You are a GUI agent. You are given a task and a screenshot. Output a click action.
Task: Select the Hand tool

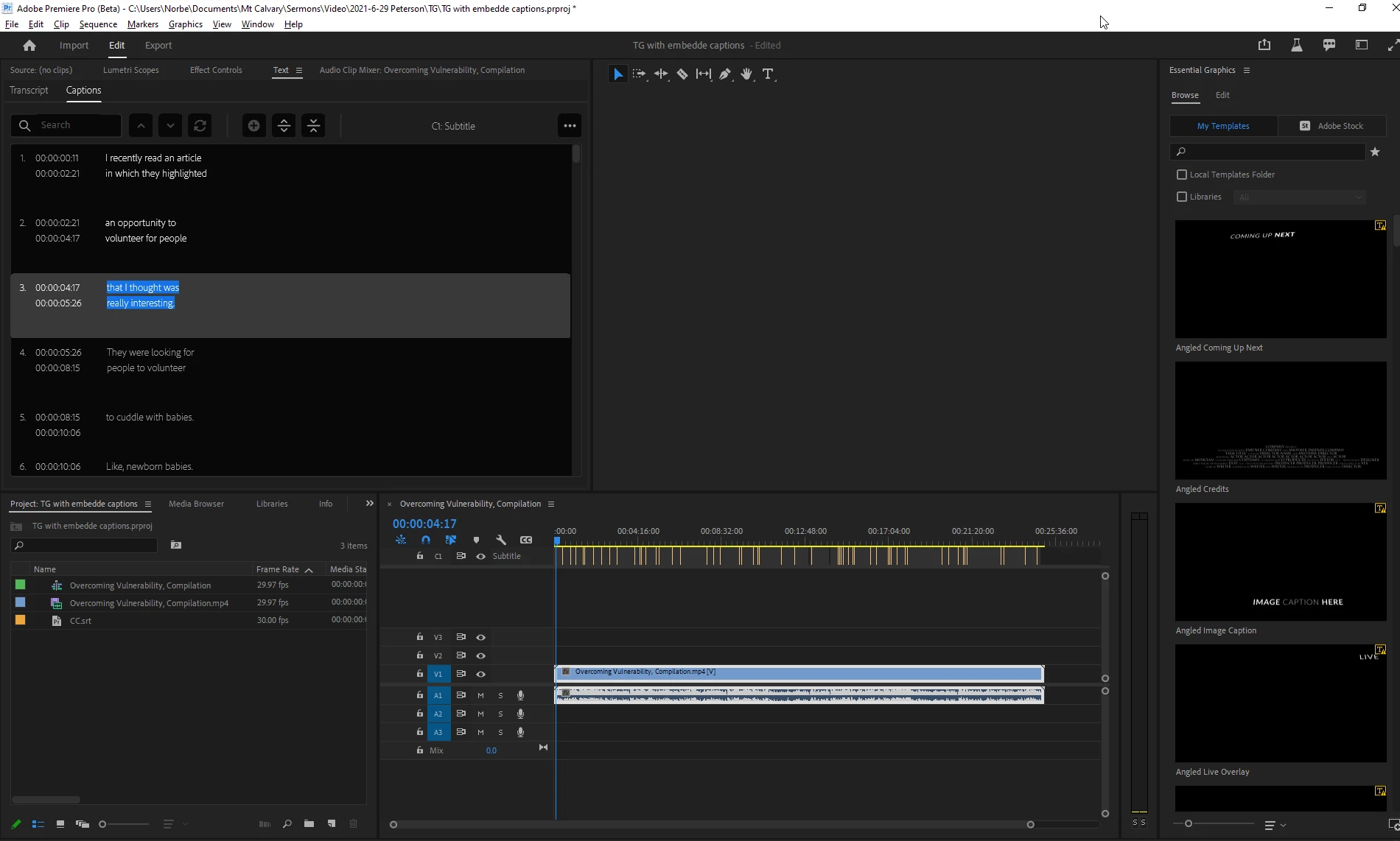click(x=746, y=74)
